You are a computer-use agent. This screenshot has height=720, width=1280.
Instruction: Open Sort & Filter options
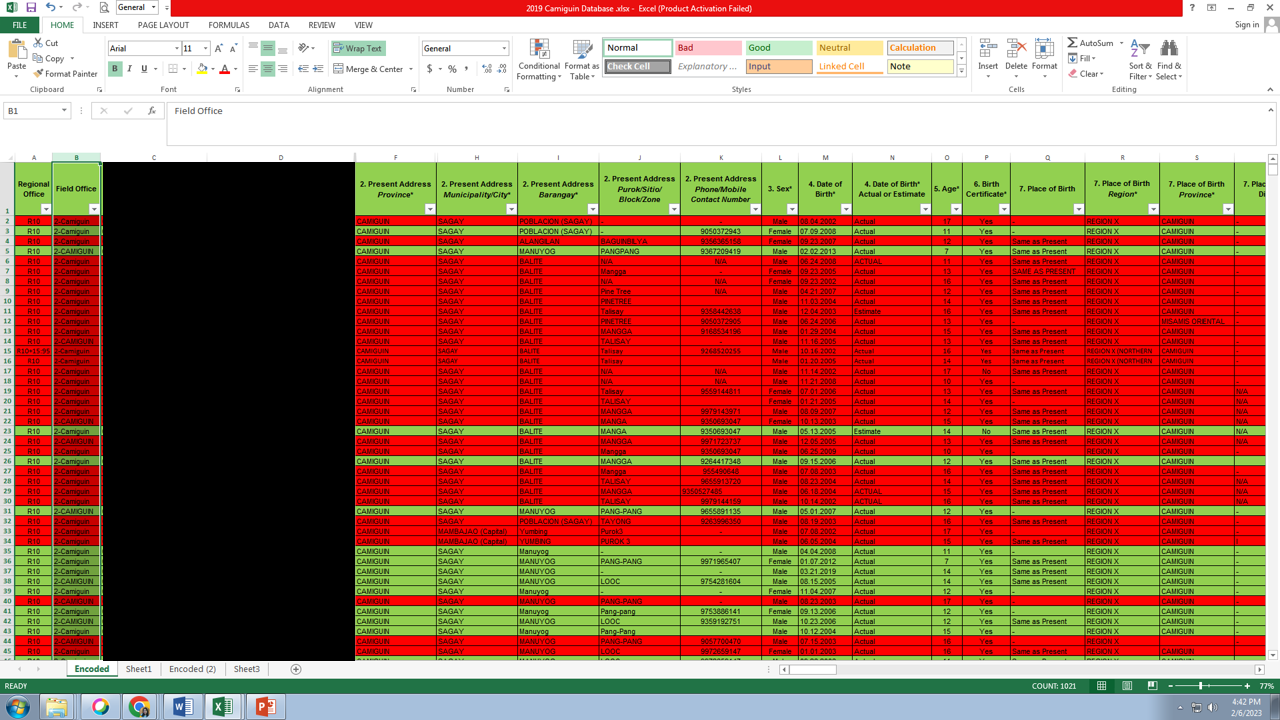[1140, 60]
